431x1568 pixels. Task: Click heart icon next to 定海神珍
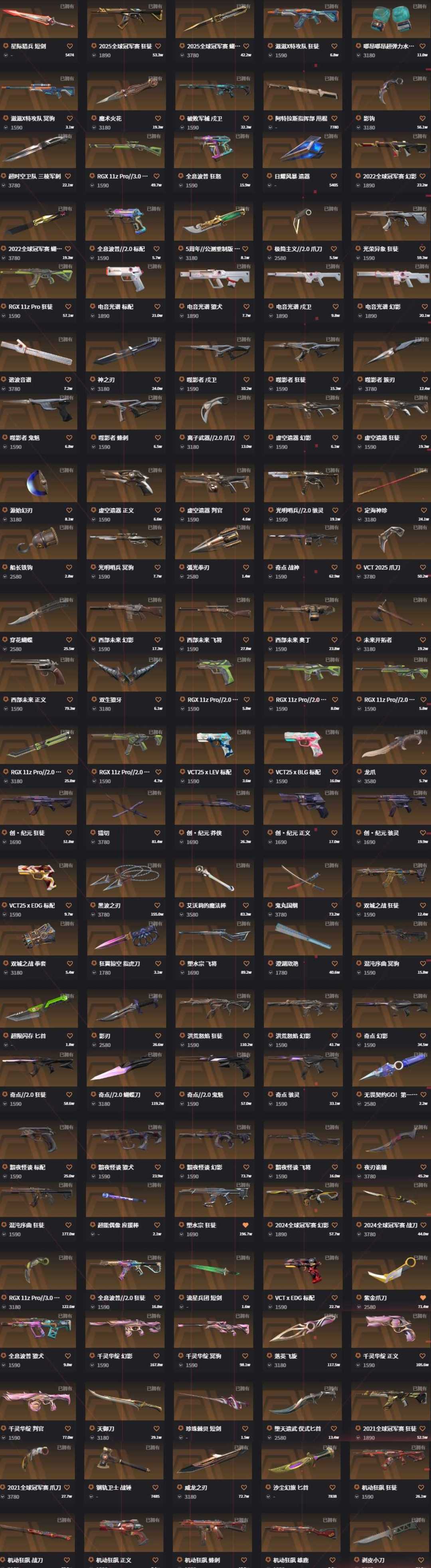pyautogui.click(x=423, y=511)
